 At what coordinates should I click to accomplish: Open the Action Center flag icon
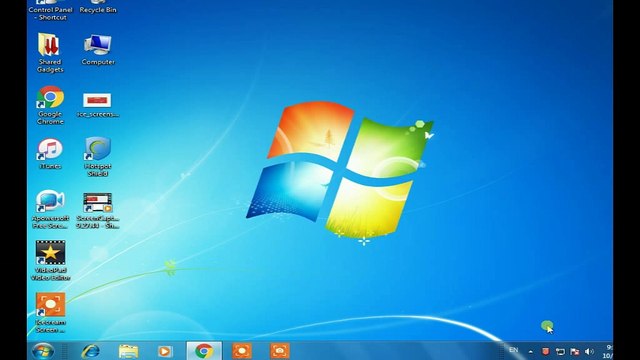click(575, 351)
